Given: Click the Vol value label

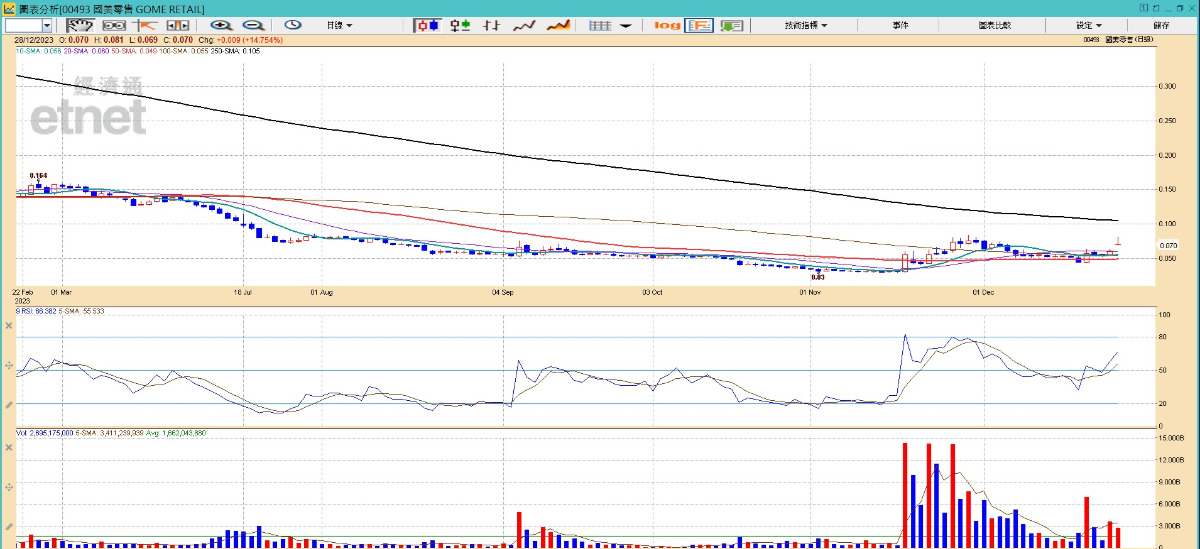Looking at the screenshot, I should [44, 433].
